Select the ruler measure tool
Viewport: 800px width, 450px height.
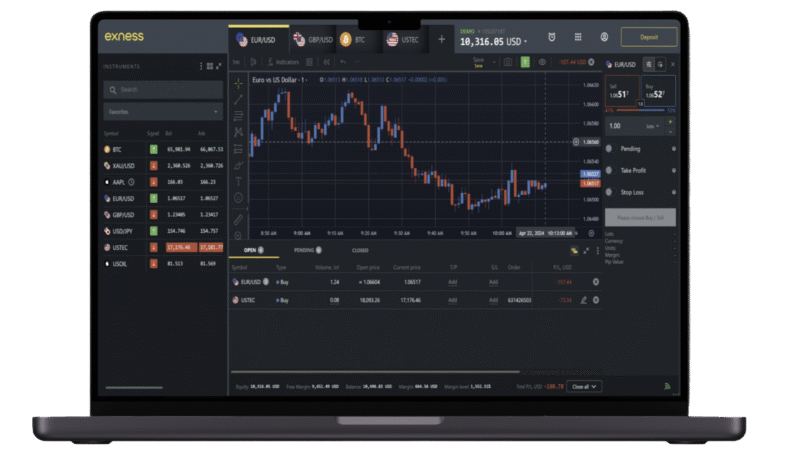point(238,219)
